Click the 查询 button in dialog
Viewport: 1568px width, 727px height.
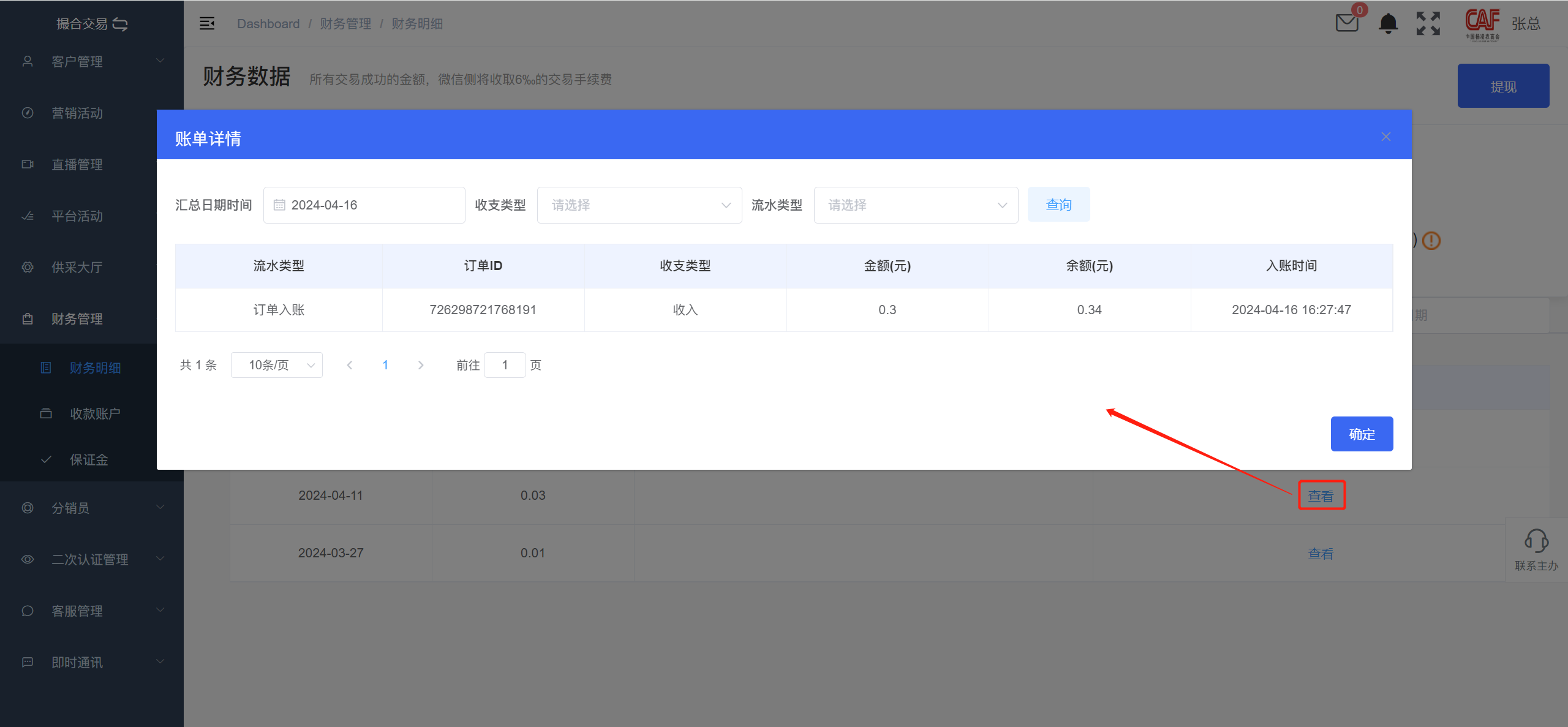coord(1058,205)
